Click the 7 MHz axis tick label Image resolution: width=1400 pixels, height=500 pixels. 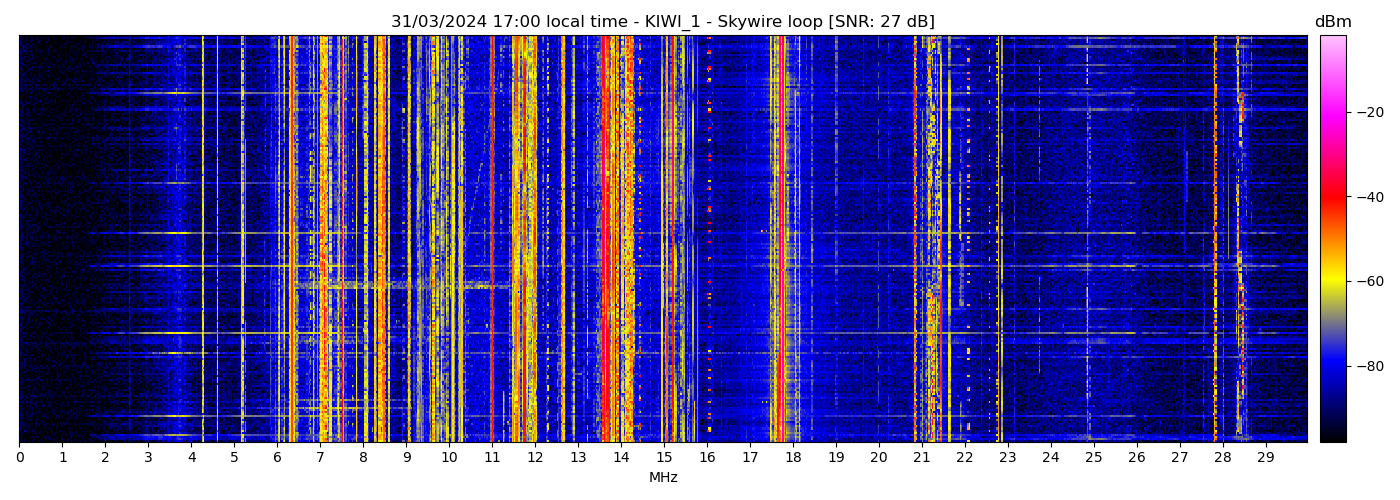pos(320,458)
